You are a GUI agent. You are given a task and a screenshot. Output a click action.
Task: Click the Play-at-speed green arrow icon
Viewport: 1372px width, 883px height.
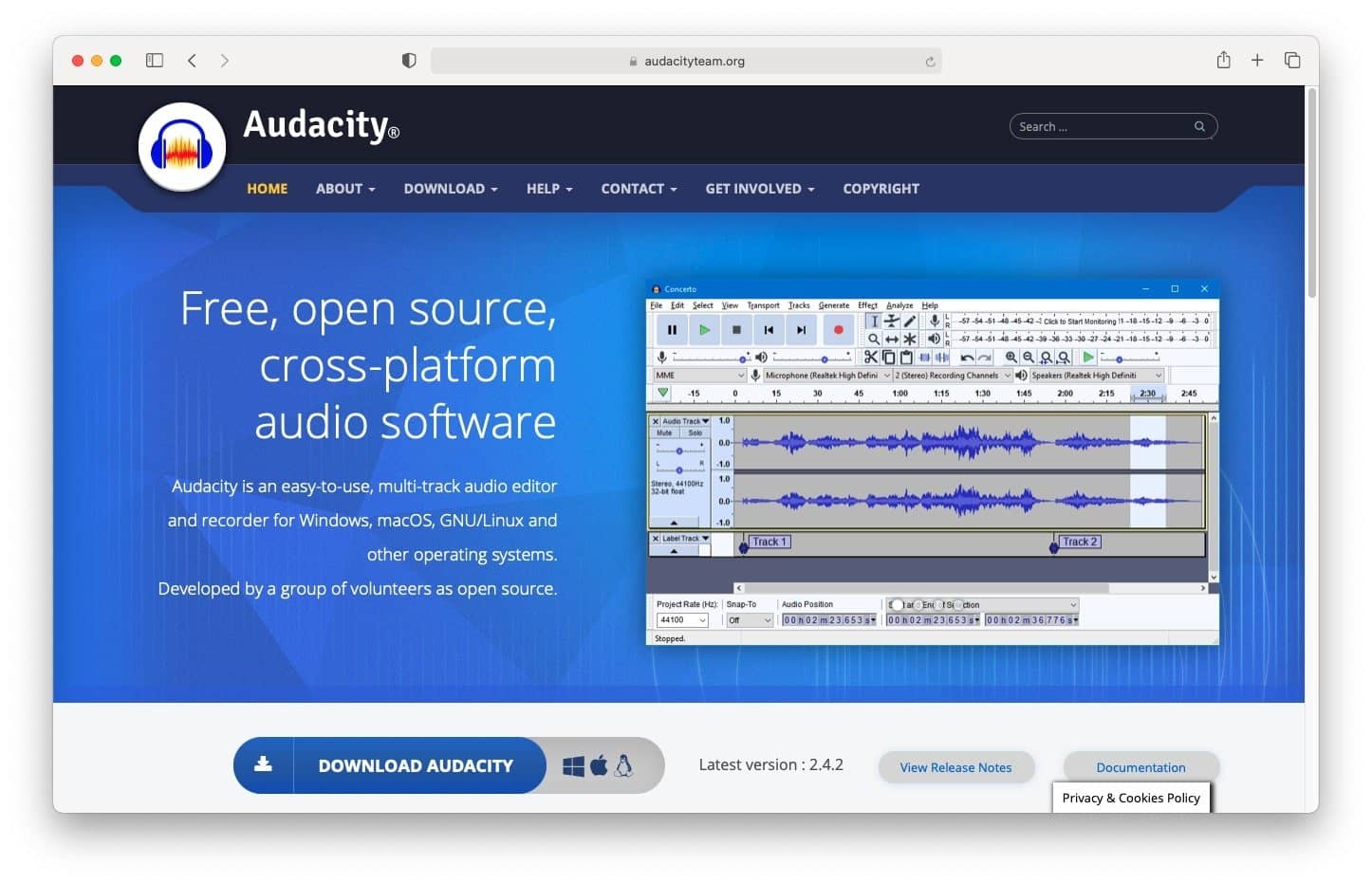pos(1088,358)
